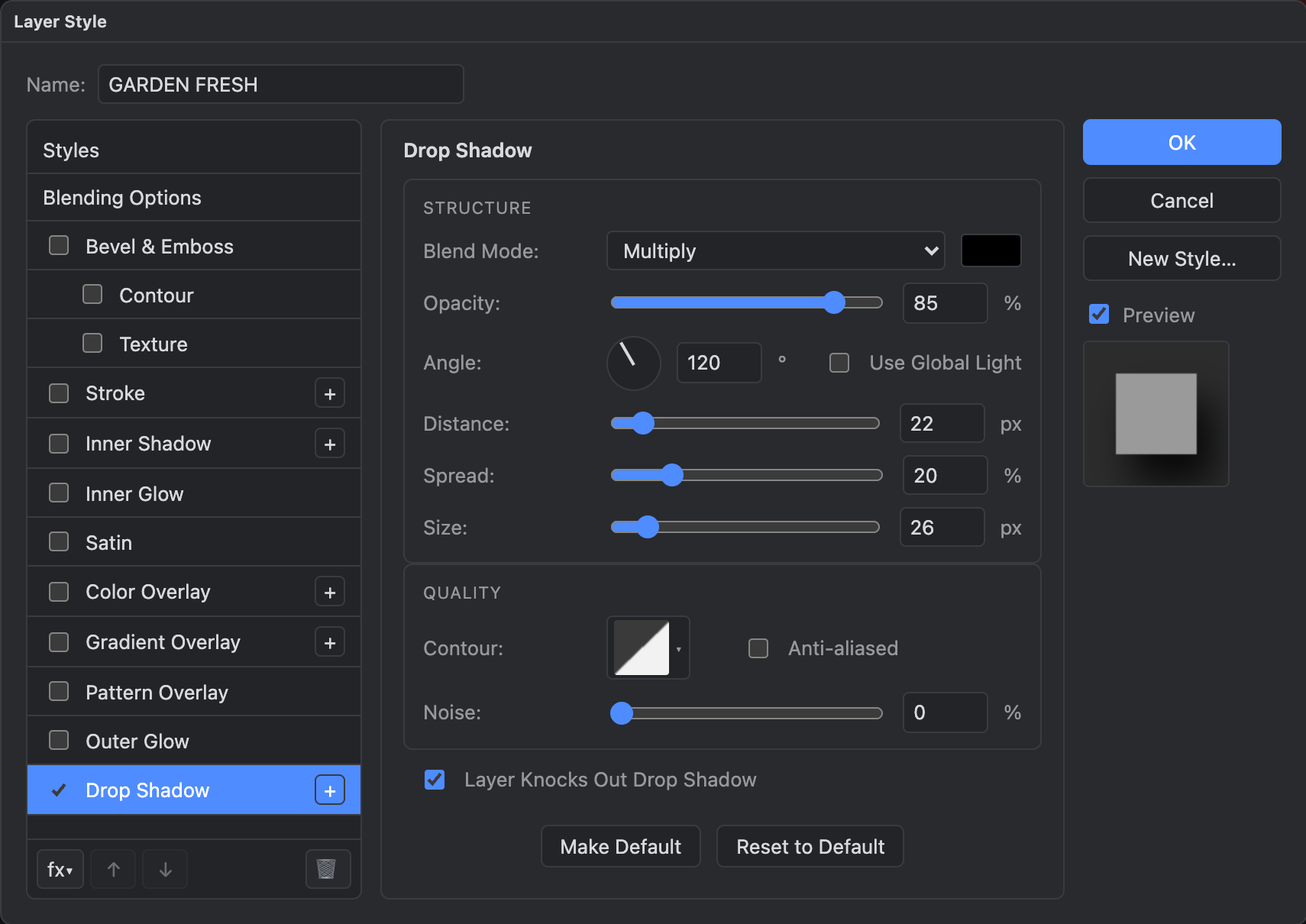Tick the Stroke effect checkbox

[59, 393]
